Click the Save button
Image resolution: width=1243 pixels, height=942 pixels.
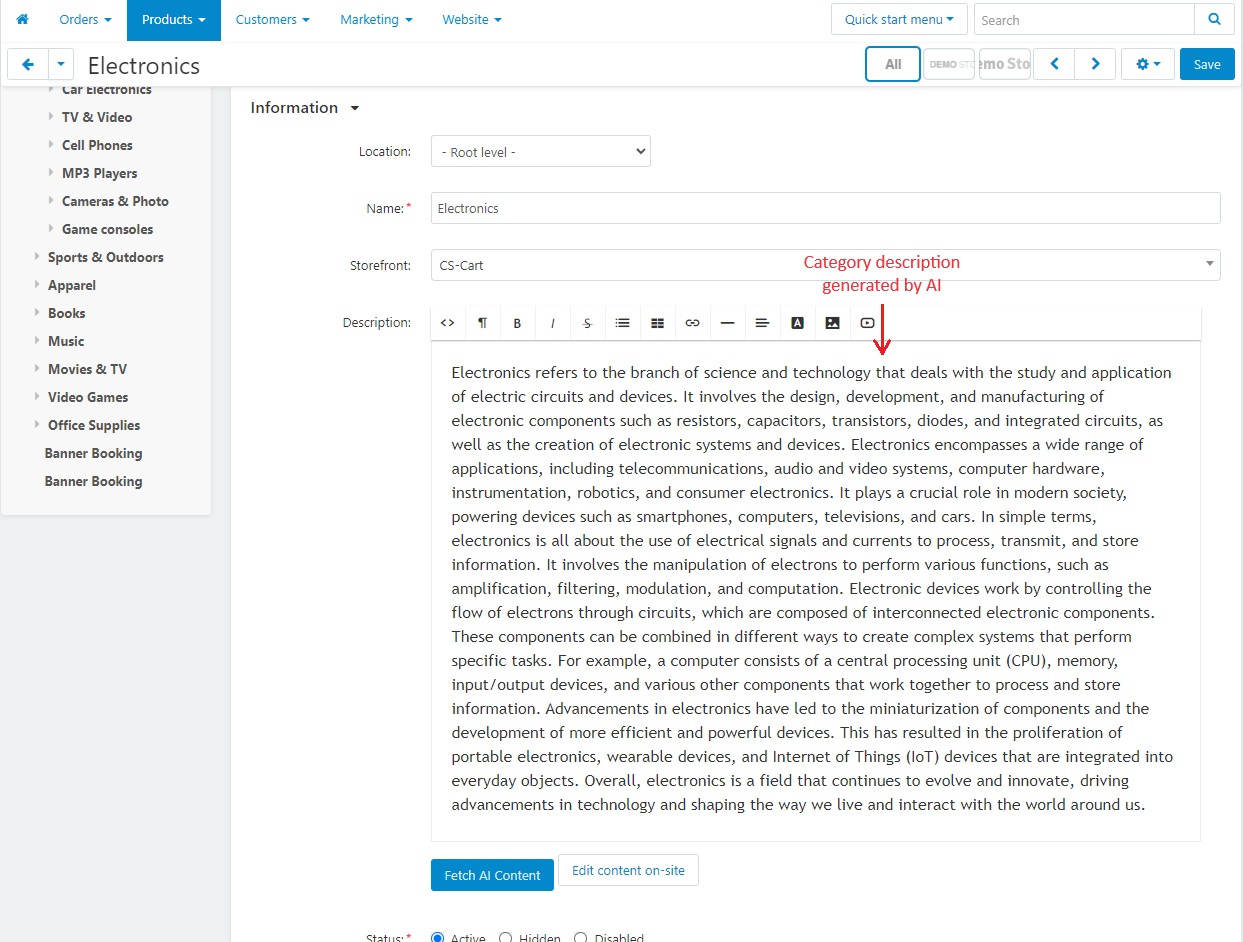(x=1207, y=64)
